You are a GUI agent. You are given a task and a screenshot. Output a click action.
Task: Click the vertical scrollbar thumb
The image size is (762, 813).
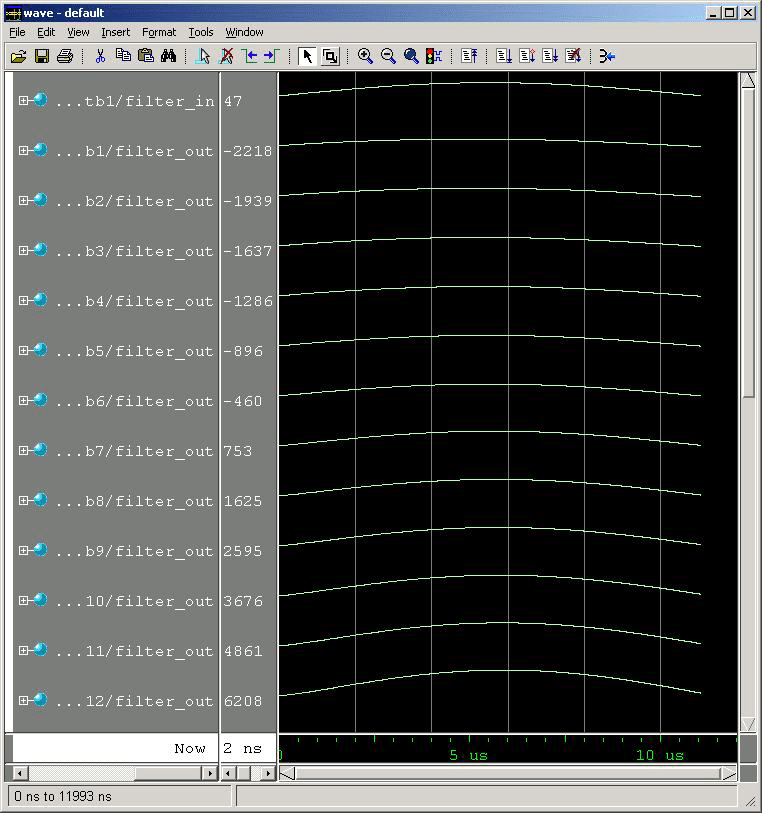coord(748,244)
